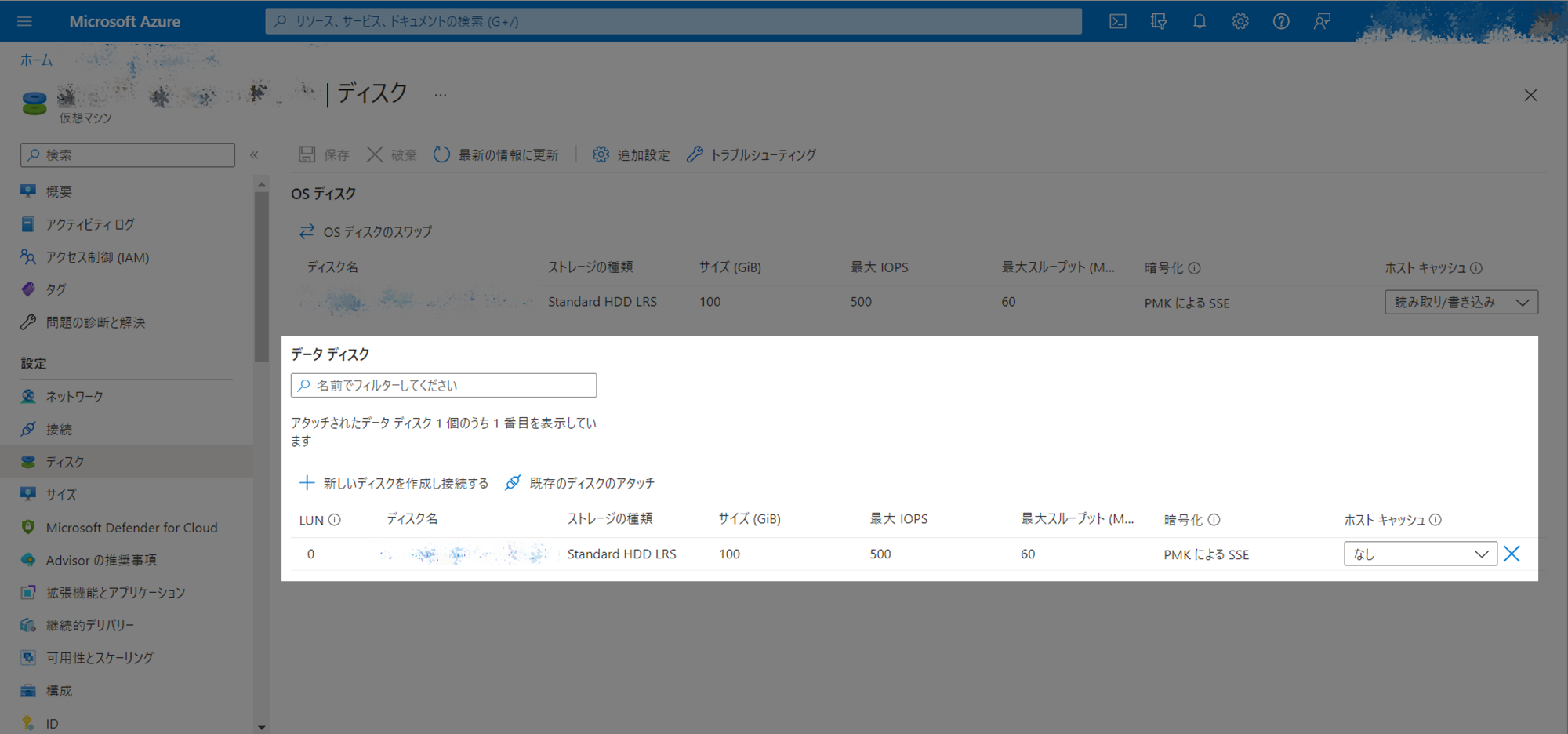Click data disk ディスク名 column header

pos(412,519)
